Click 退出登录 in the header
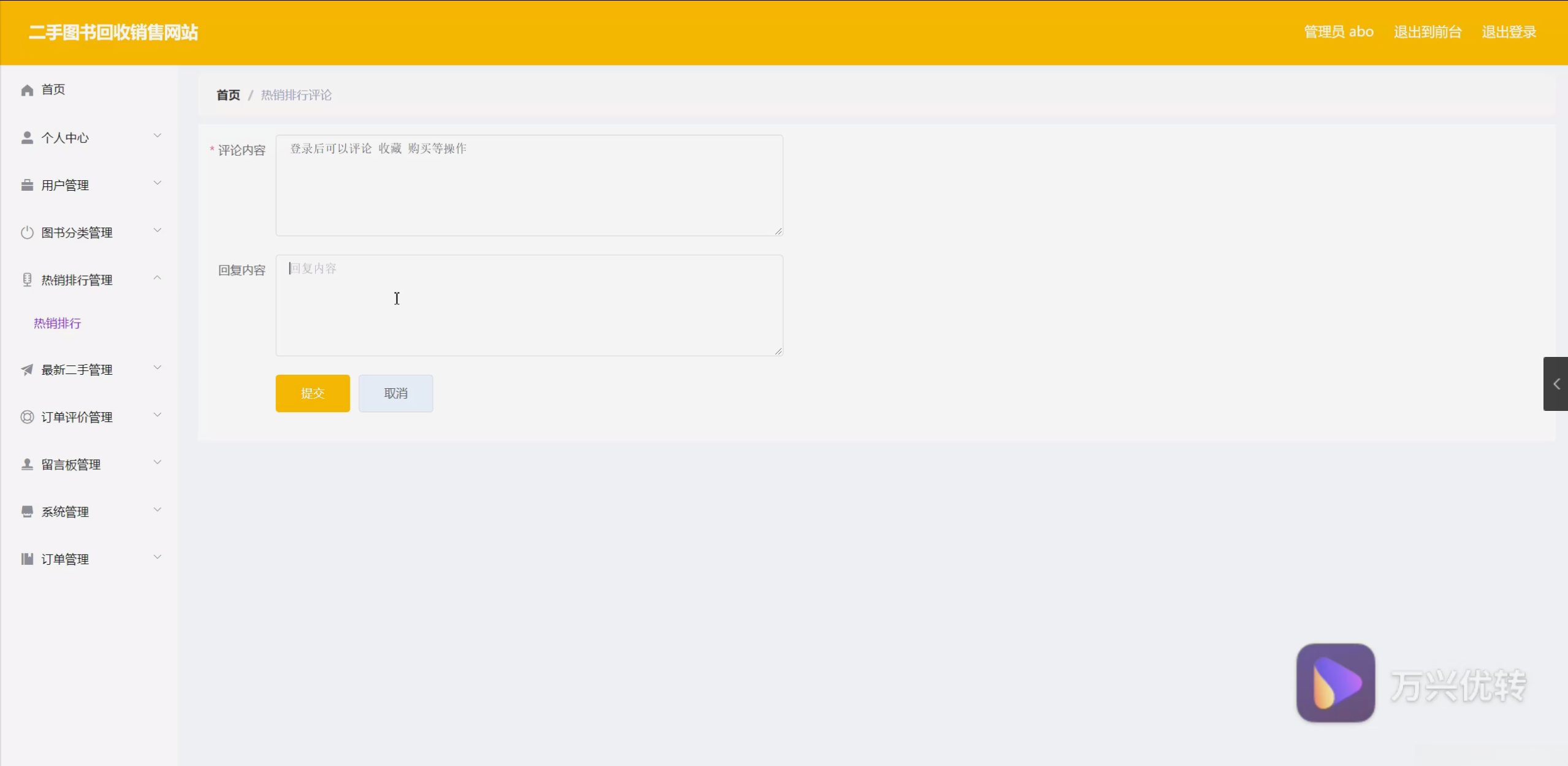Viewport: 1568px width, 766px height. tap(1509, 32)
